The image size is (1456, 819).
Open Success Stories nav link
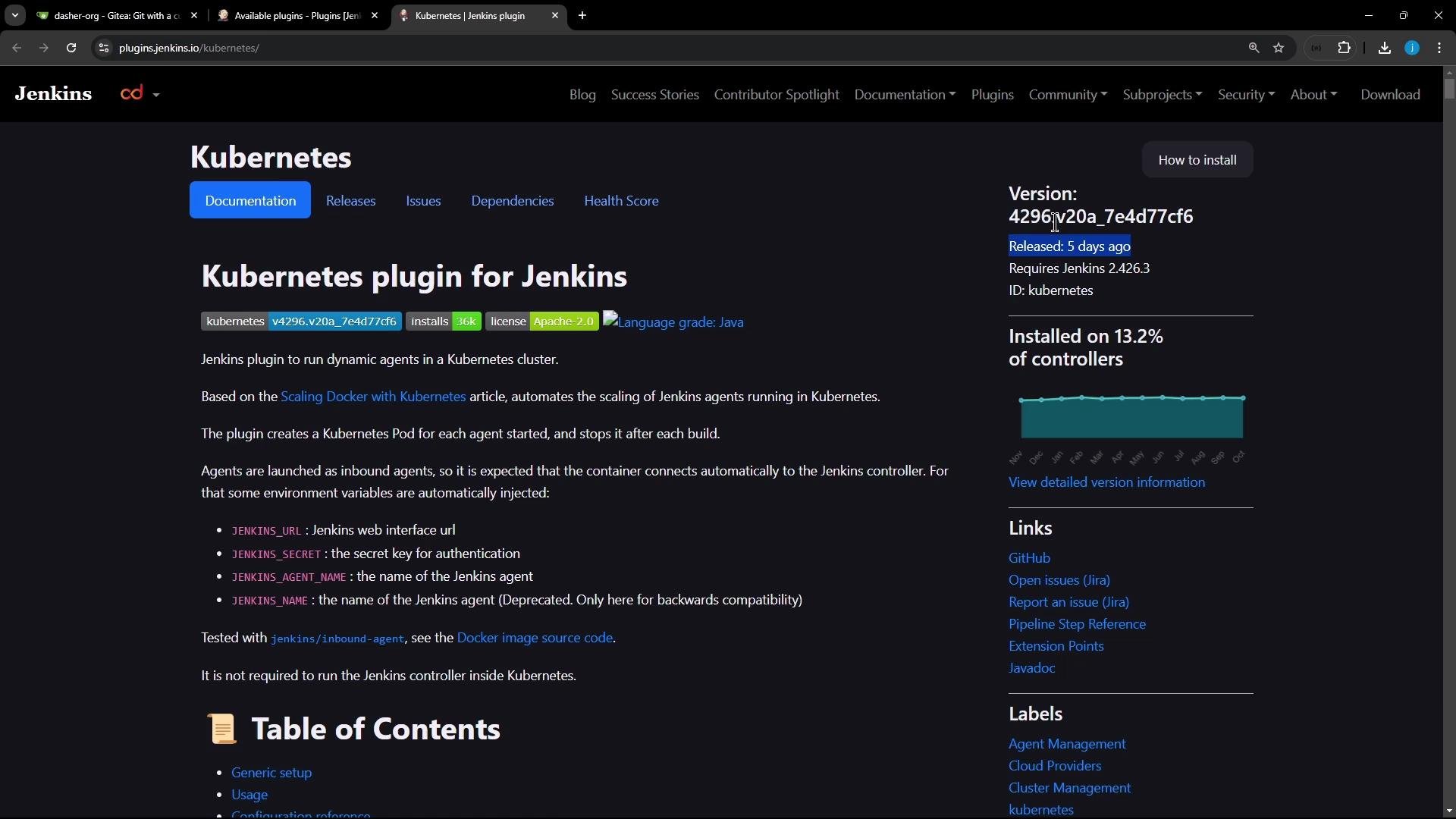point(655,95)
